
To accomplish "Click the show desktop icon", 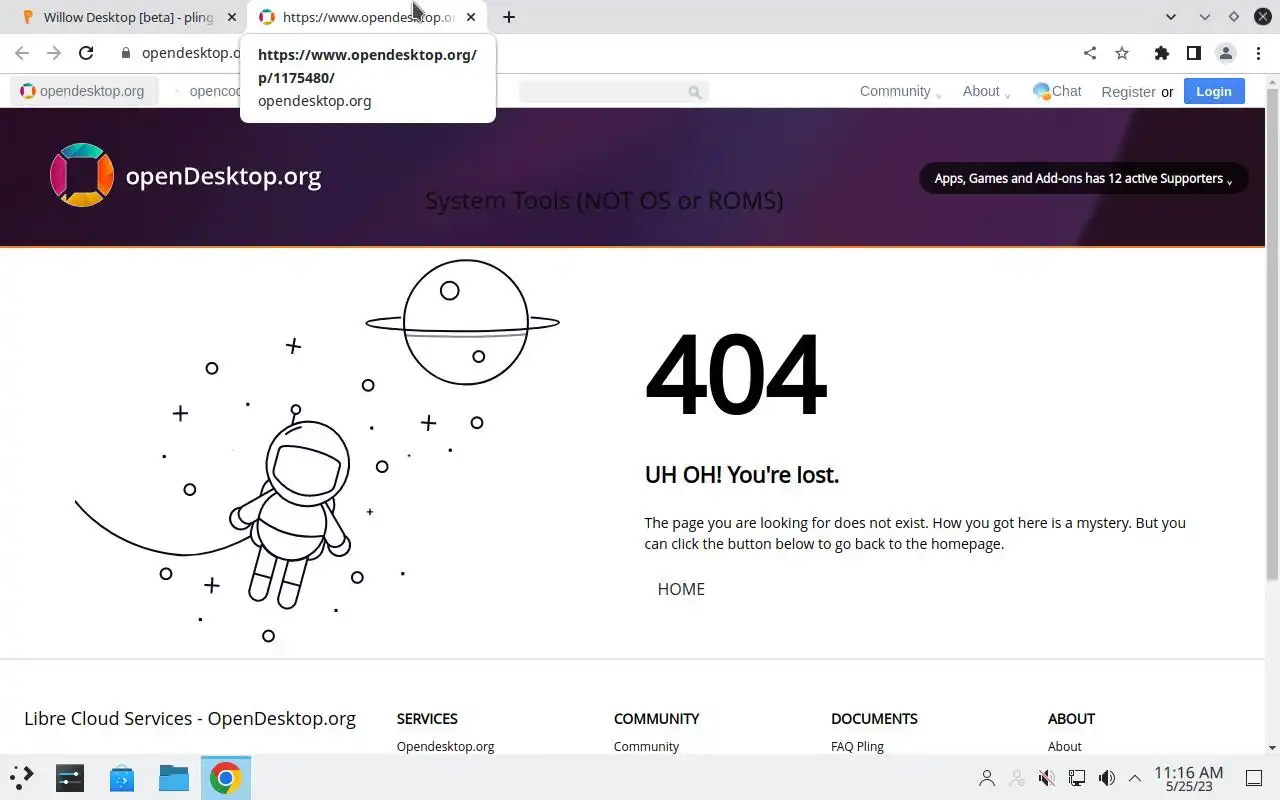I will coord(1253,778).
